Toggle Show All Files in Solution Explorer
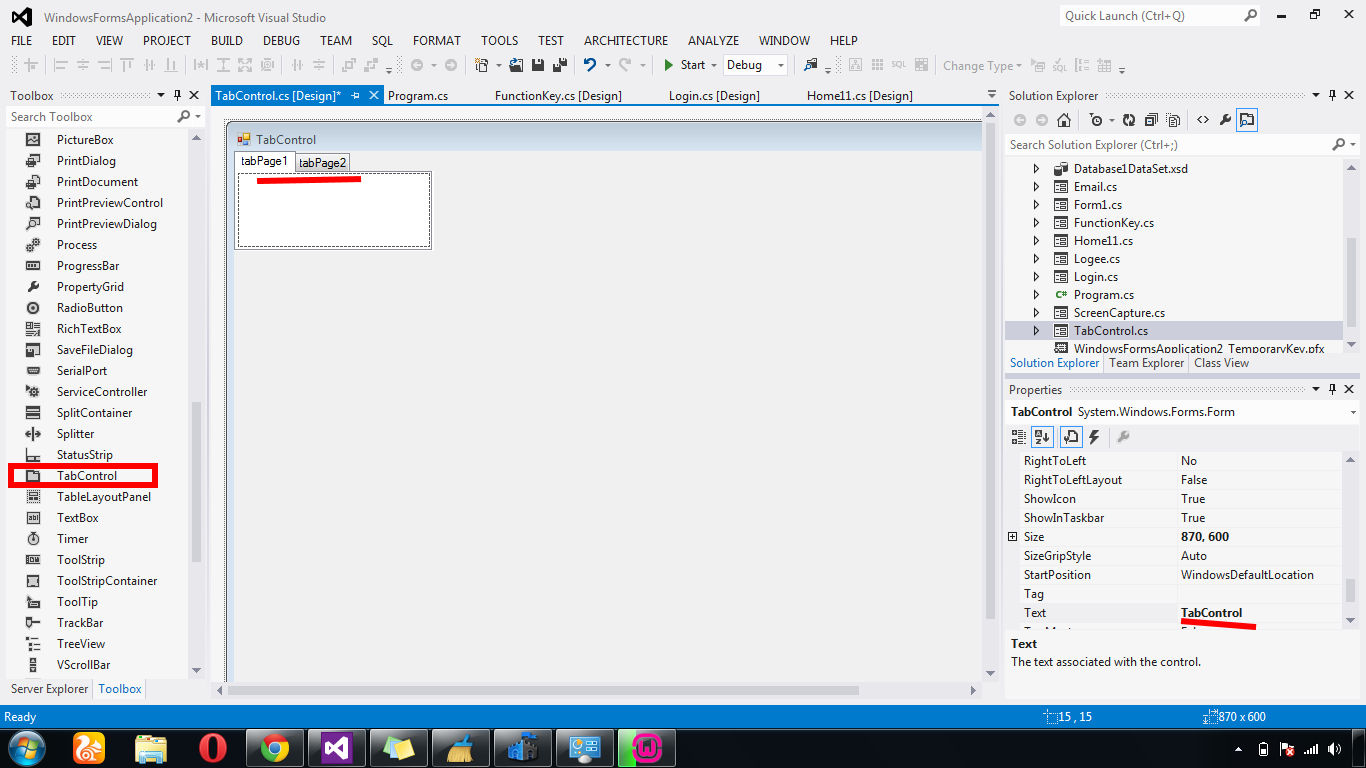Viewport: 1366px width, 768px height. pyautogui.click(x=1173, y=121)
